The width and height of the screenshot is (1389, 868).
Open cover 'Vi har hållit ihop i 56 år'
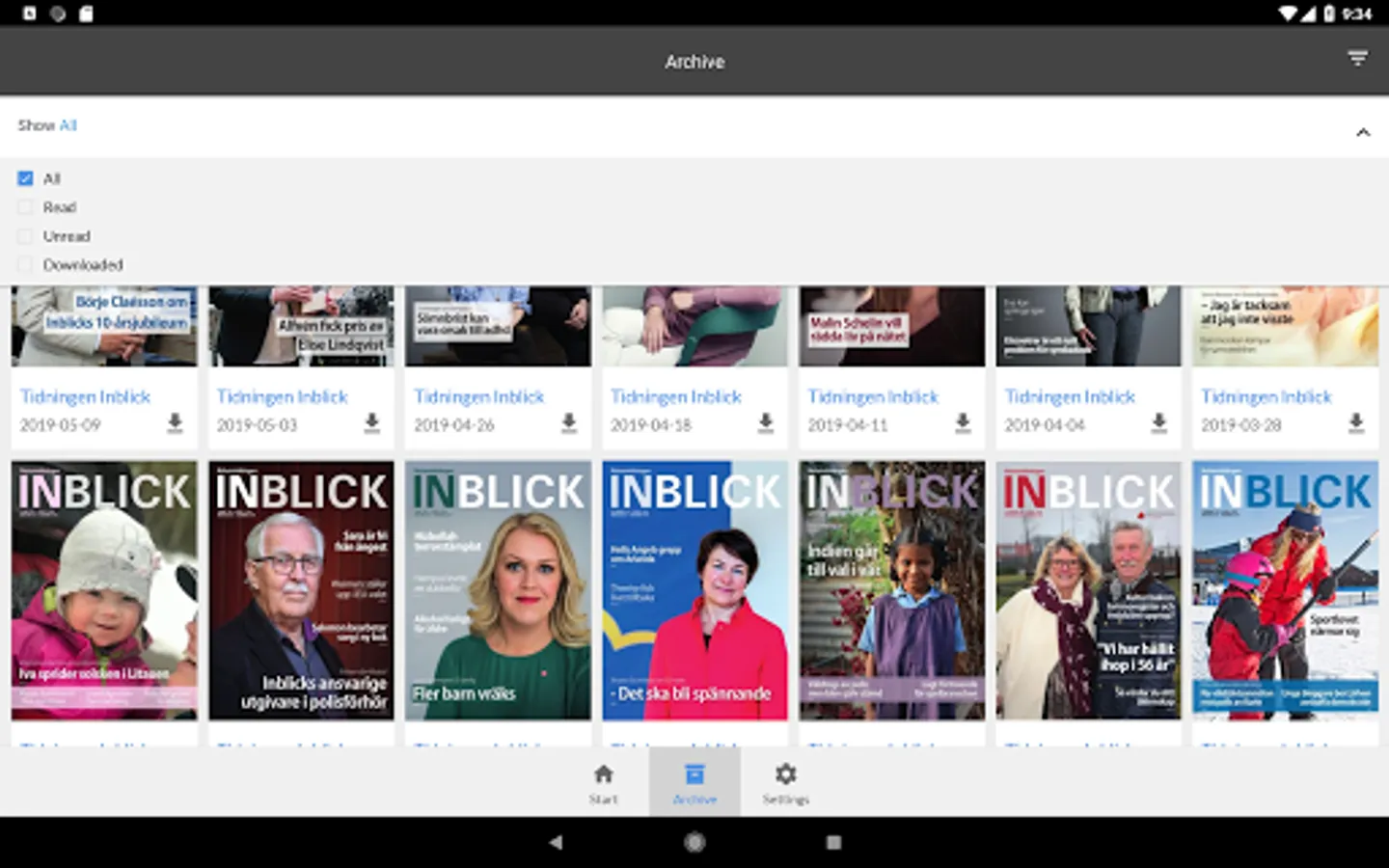(1089, 590)
